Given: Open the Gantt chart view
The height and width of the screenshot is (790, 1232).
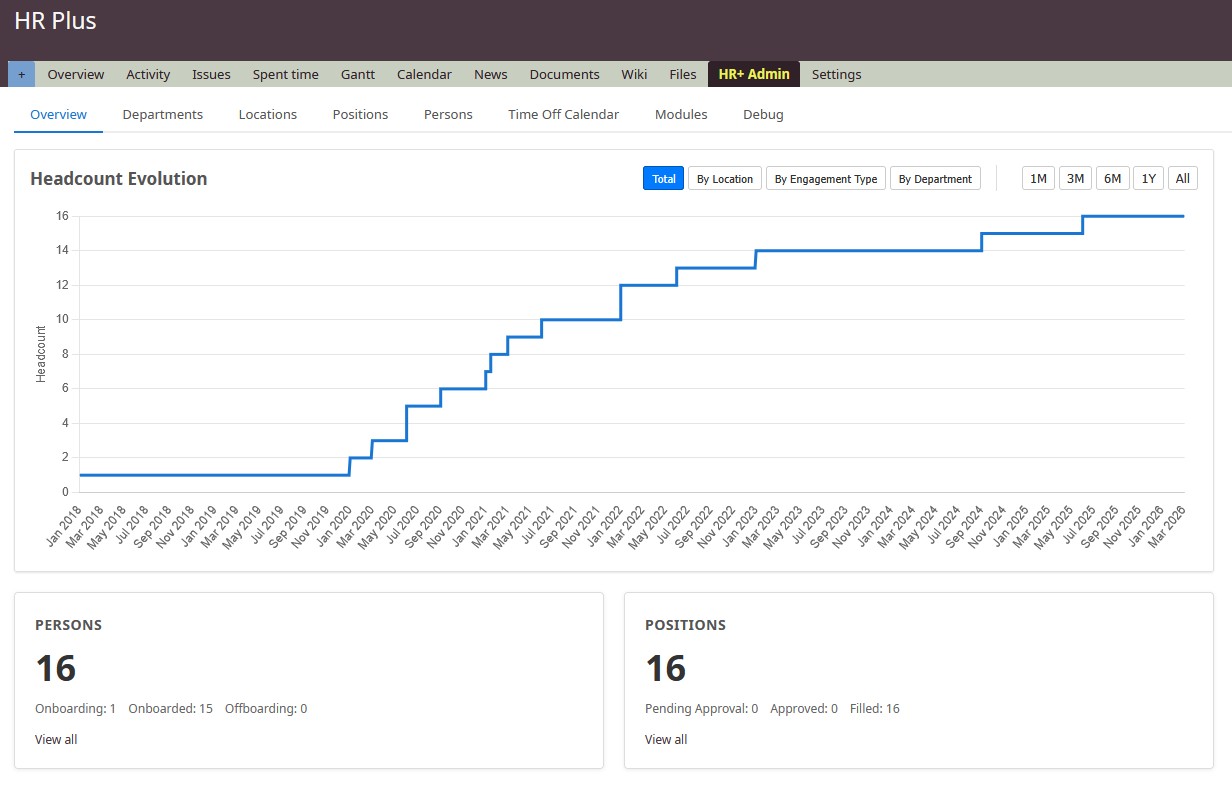Looking at the screenshot, I should 357,73.
